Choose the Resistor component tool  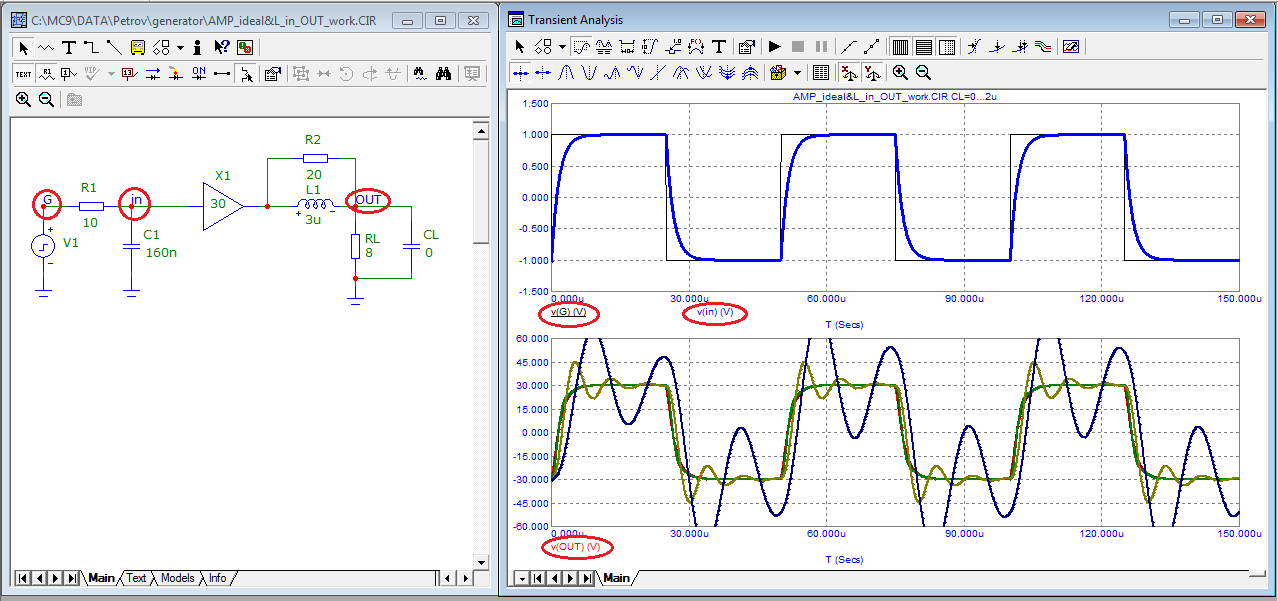[46, 47]
